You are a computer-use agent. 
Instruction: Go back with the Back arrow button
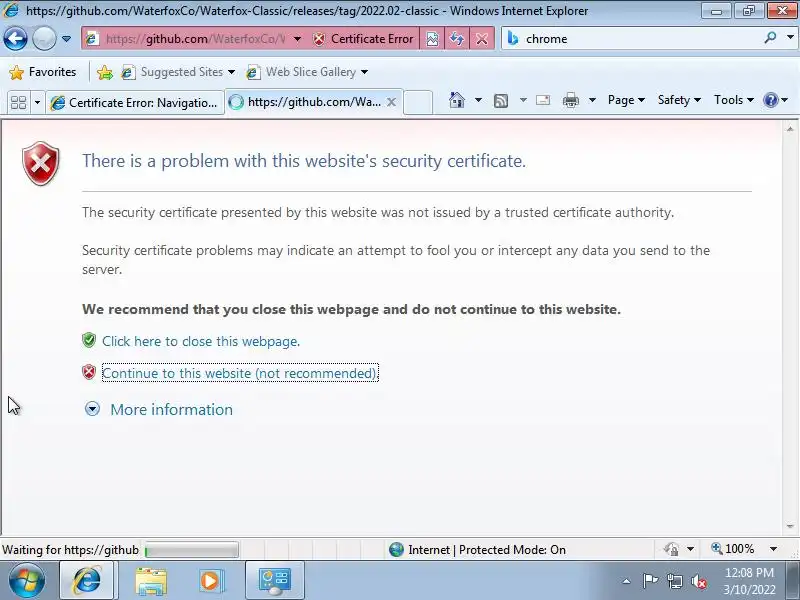coord(15,39)
